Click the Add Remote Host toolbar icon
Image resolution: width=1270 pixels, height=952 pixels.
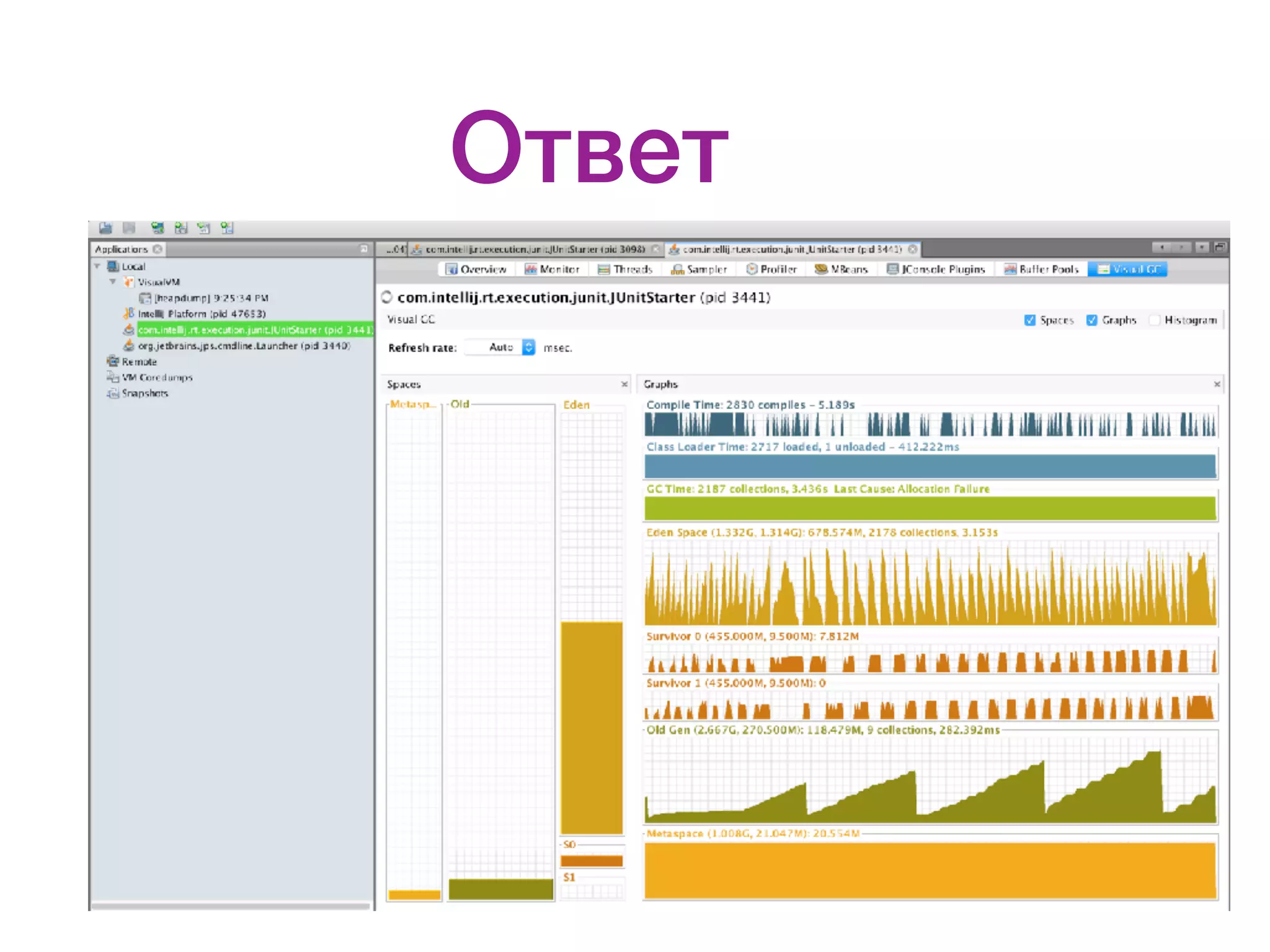(158, 228)
